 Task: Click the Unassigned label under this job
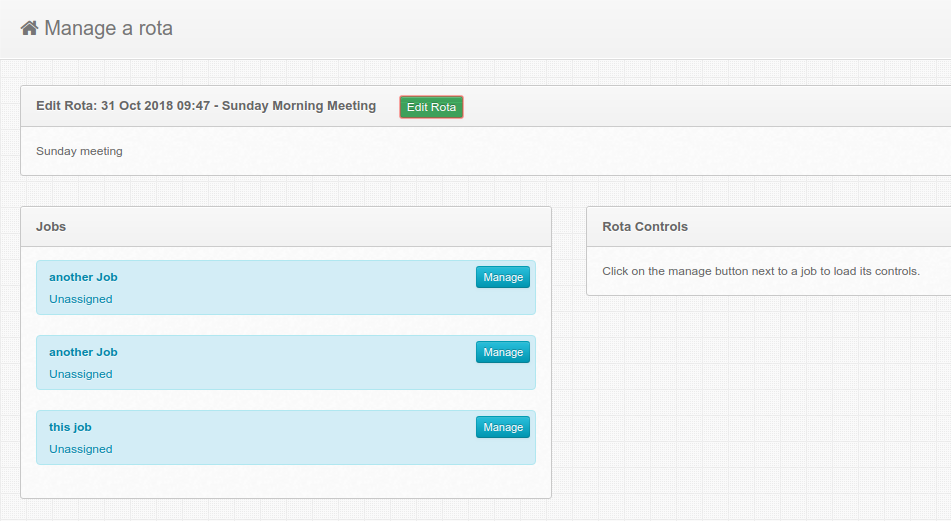tap(81, 449)
